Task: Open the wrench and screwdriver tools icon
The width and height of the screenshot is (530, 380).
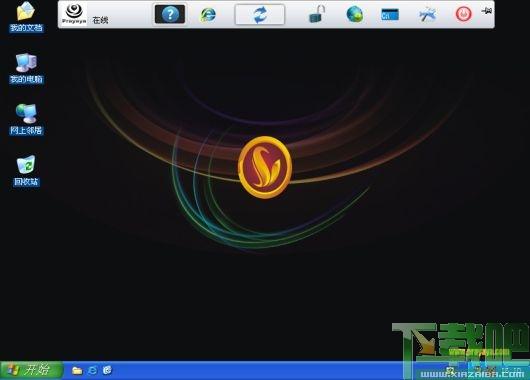Action: coord(427,15)
